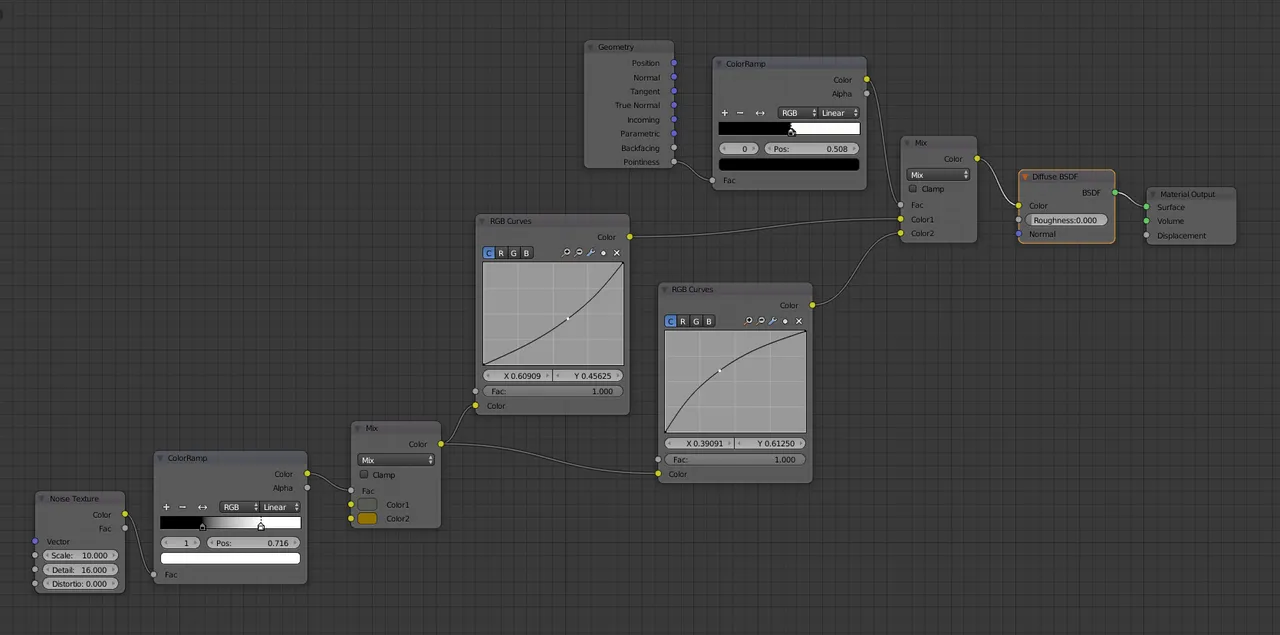This screenshot has width=1280, height=635.
Task: Click the Surface input socket on Material Output
Action: [x=1146, y=207]
